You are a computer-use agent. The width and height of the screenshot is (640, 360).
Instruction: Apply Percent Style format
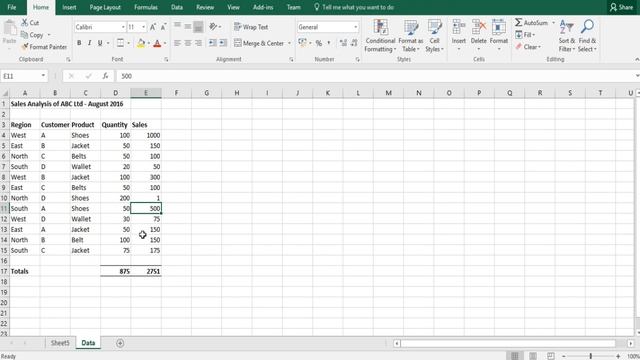(319, 43)
